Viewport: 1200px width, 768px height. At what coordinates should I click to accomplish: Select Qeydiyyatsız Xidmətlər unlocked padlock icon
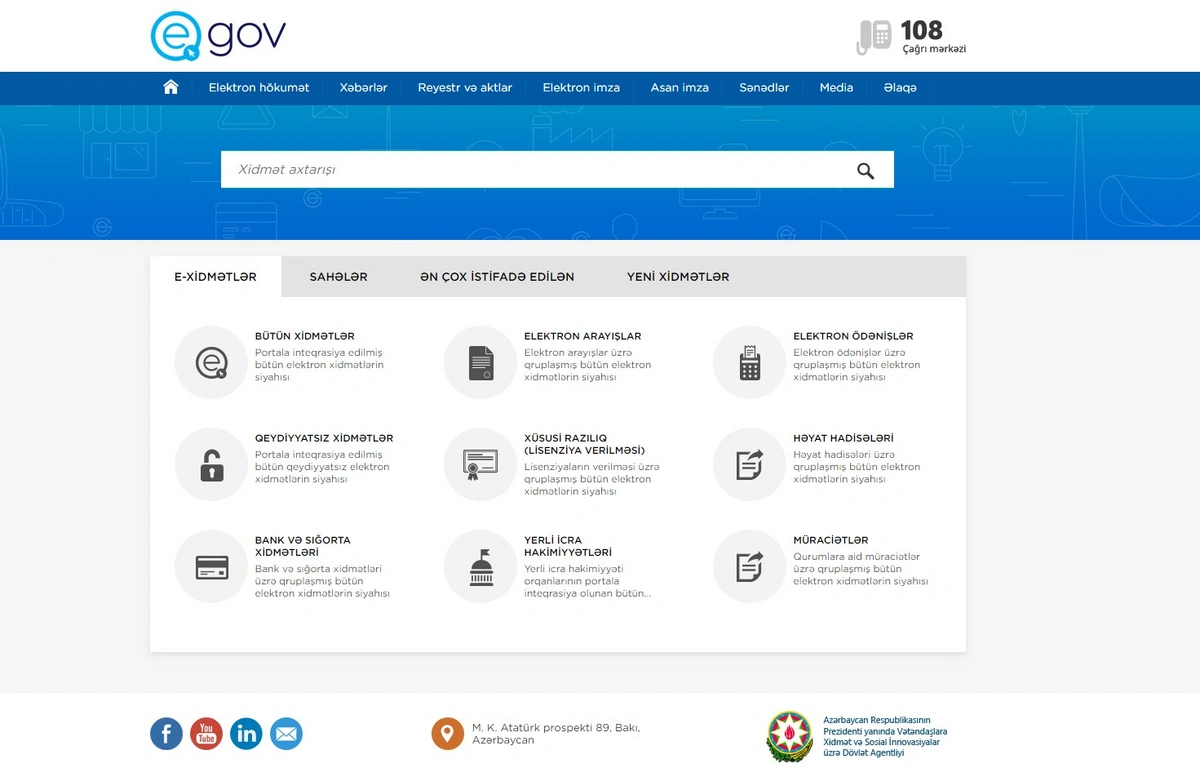point(211,464)
